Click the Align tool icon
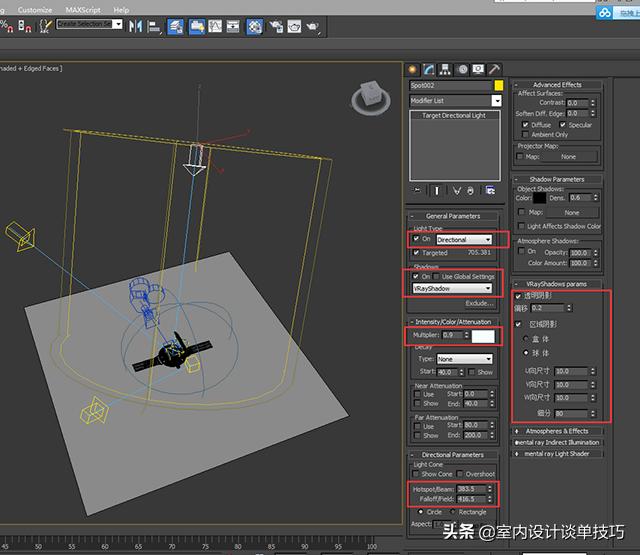 point(154,27)
